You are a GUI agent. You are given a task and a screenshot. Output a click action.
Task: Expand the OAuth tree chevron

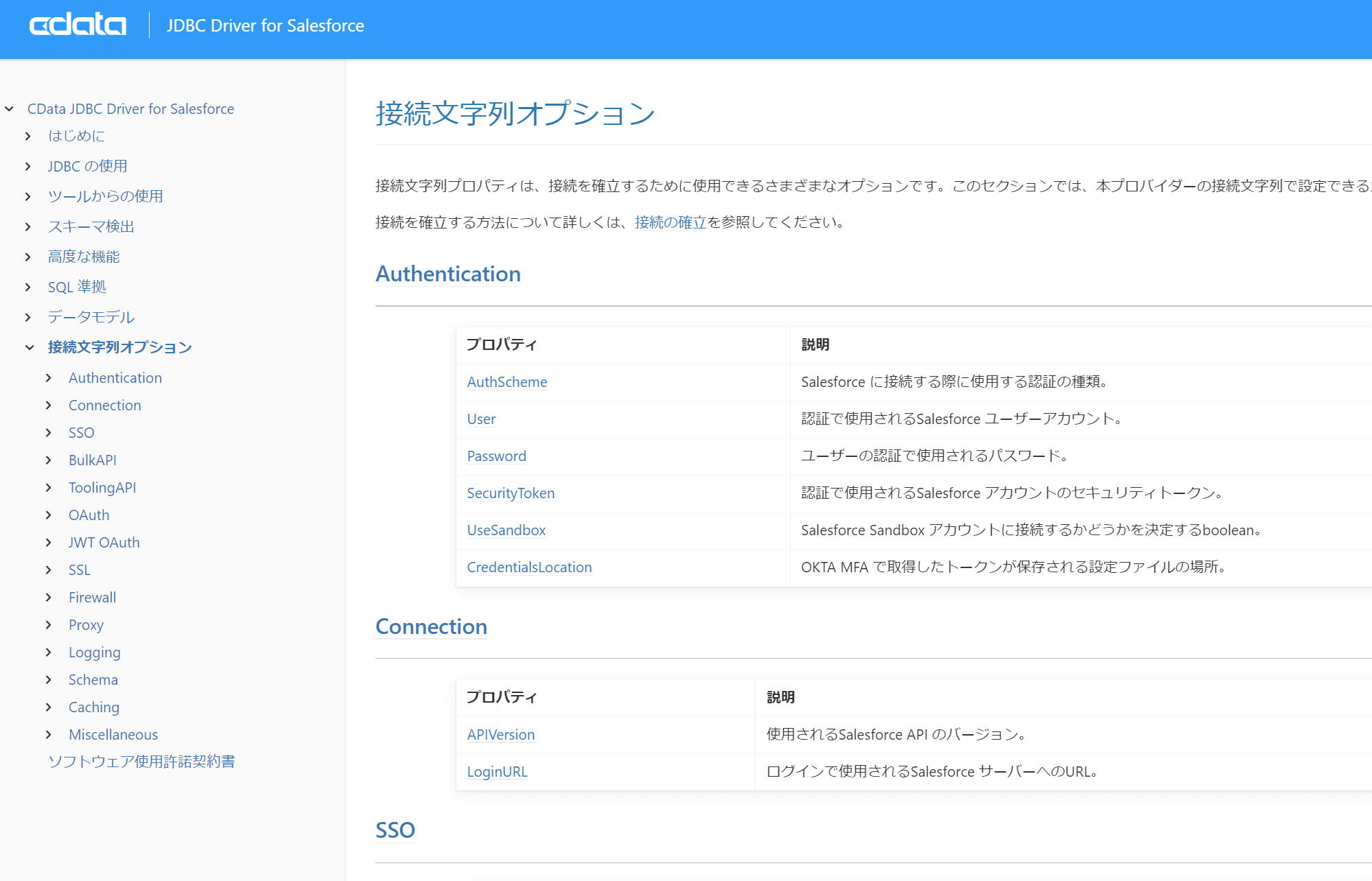point(49,515)
